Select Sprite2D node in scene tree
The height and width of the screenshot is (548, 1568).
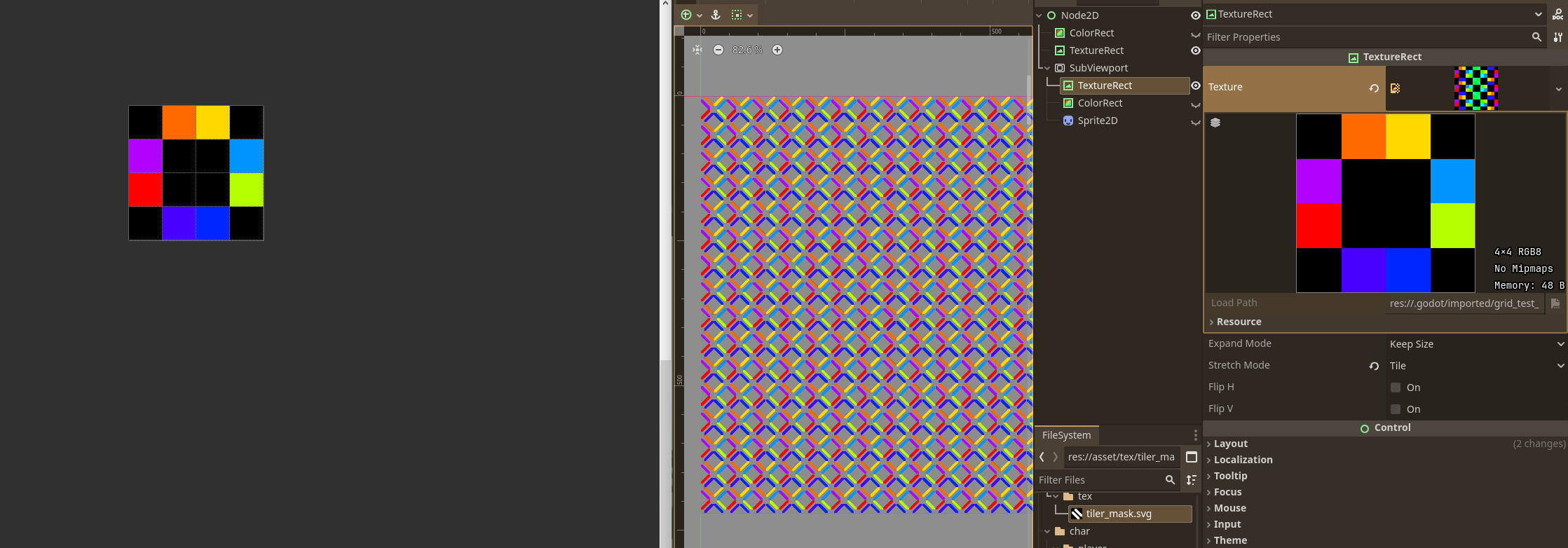[x=1098, y=121]
